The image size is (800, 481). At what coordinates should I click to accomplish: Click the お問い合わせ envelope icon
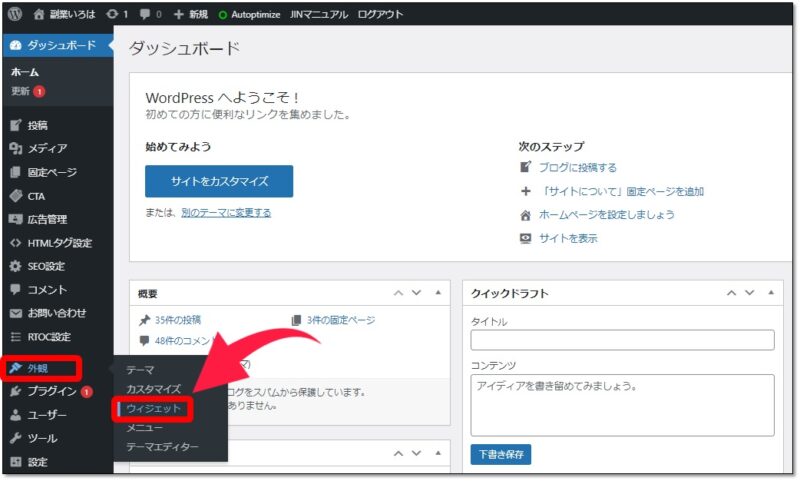[x=16, y=313]
